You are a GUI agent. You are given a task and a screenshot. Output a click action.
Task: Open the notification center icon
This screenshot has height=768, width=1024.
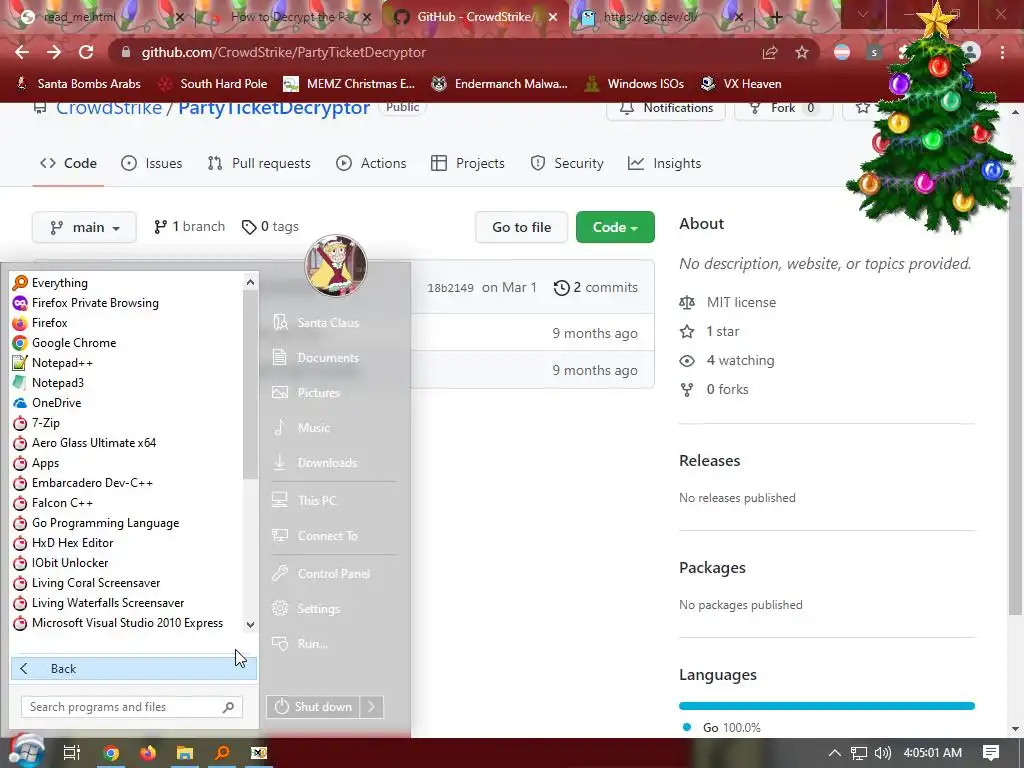[x=991, y=753]
